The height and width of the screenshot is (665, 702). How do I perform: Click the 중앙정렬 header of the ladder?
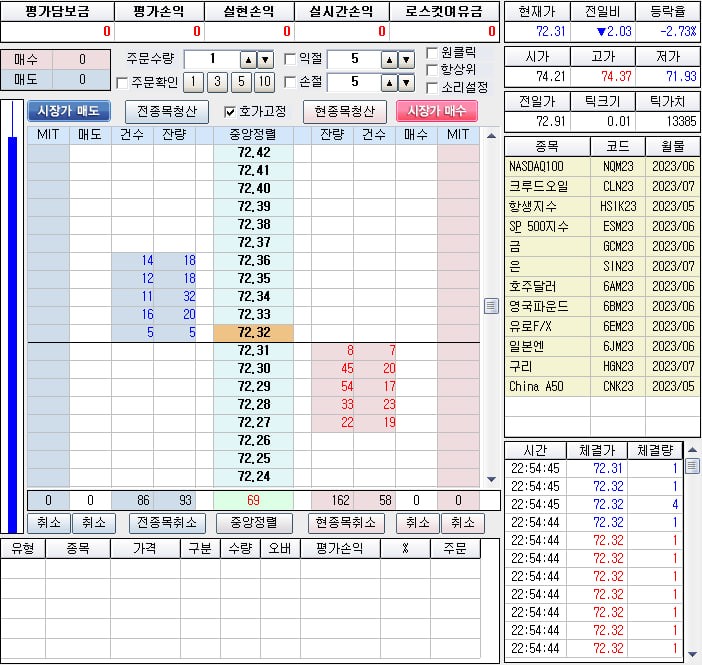[x=253, y=135]
